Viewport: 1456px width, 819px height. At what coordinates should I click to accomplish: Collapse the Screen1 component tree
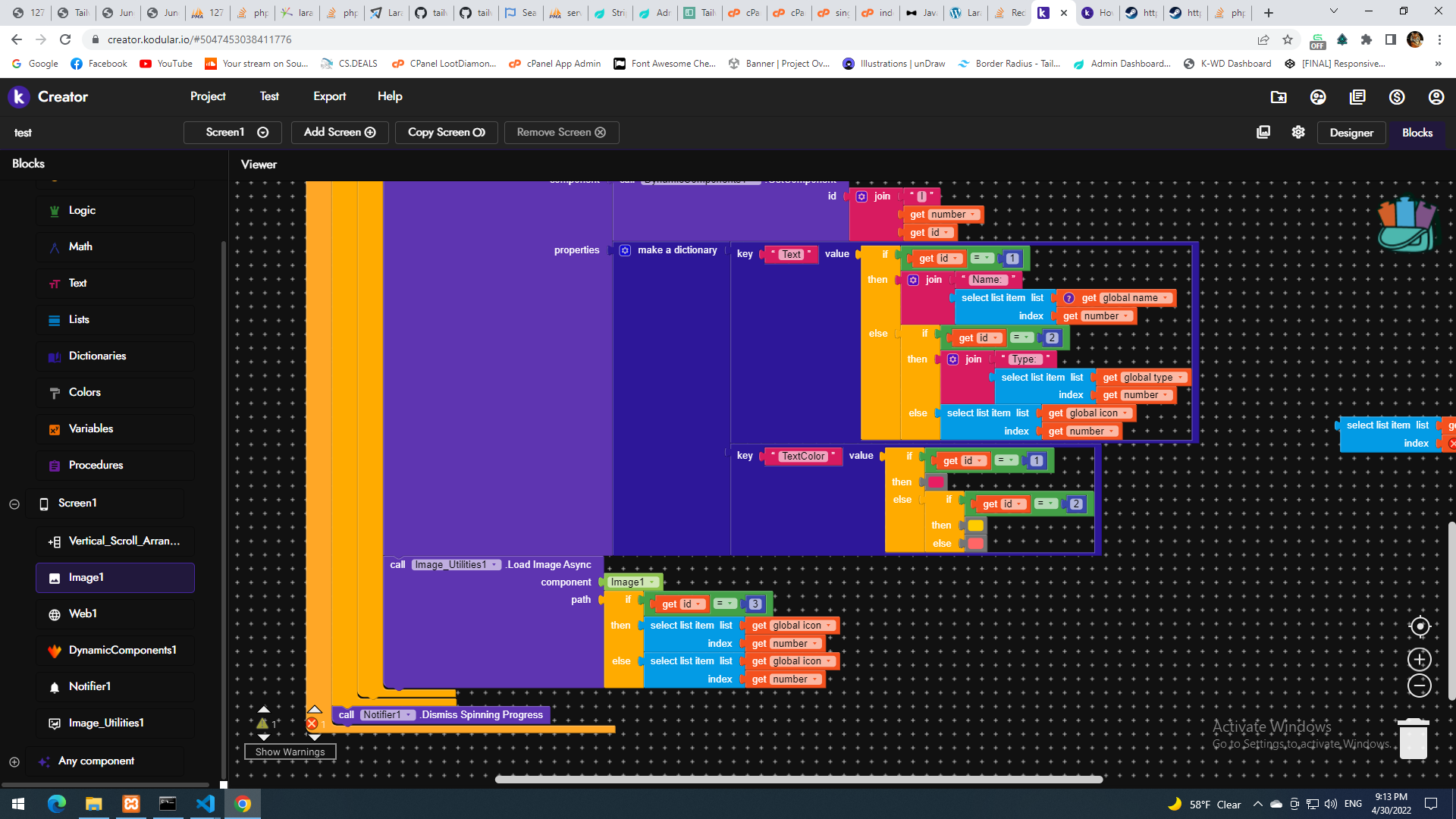14,504
